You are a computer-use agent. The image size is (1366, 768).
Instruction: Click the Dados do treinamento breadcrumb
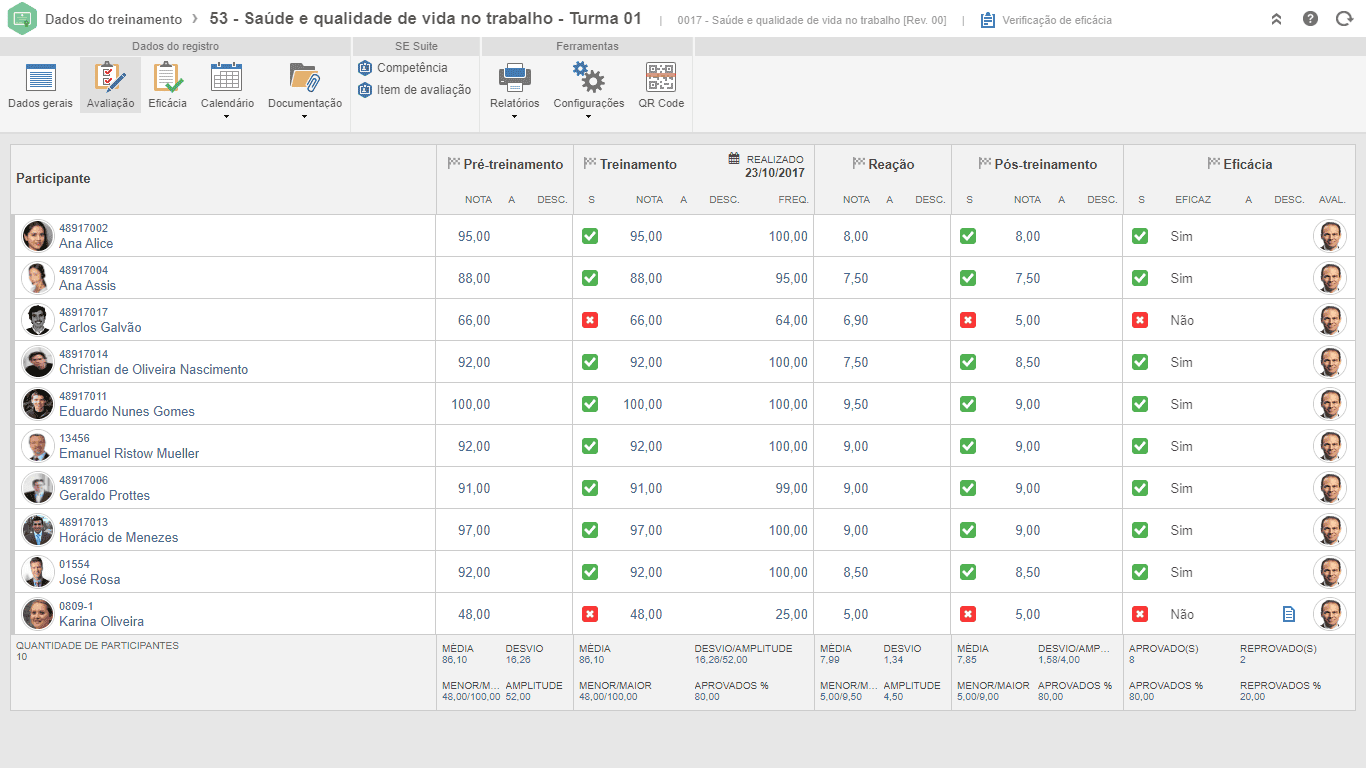pyautogui.click(x=113, y=19)
